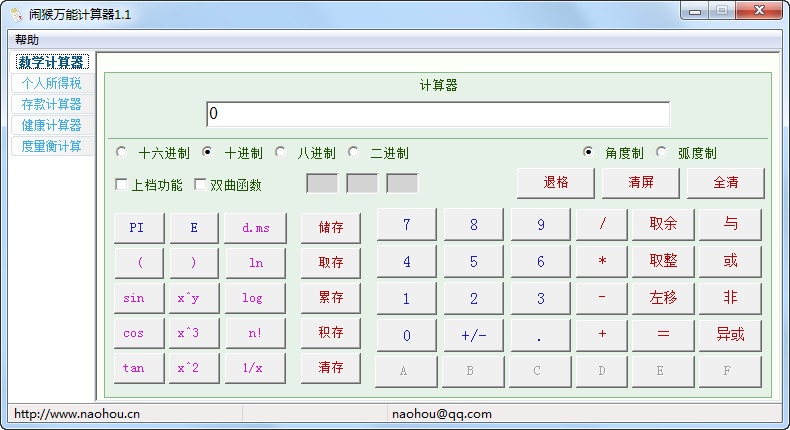Click 储存 memory store button
790x430 pixels.
click(x=331, y=228)
